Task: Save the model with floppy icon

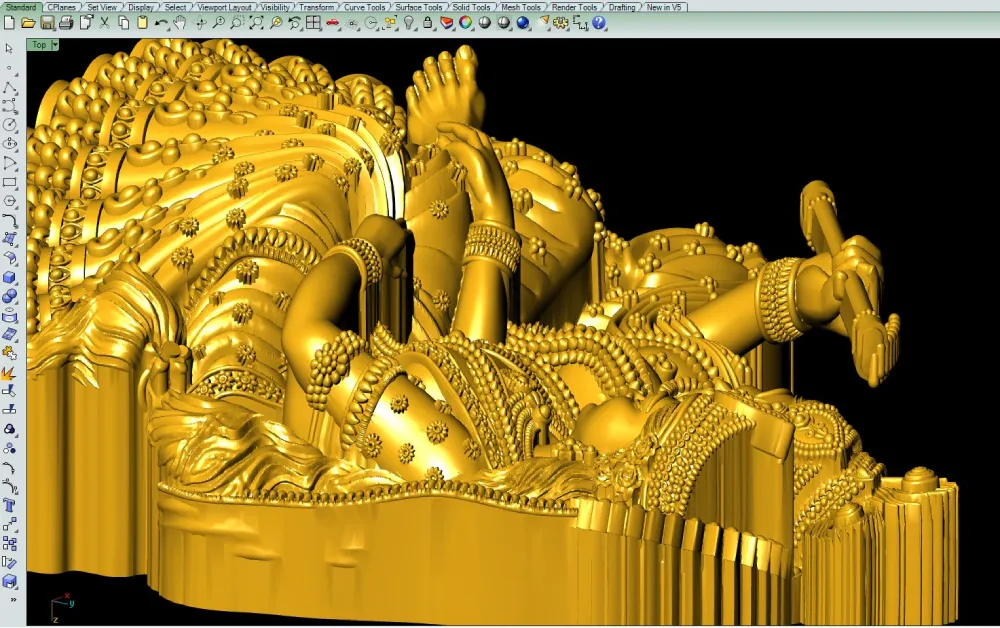Action: [x=47, y=23]
